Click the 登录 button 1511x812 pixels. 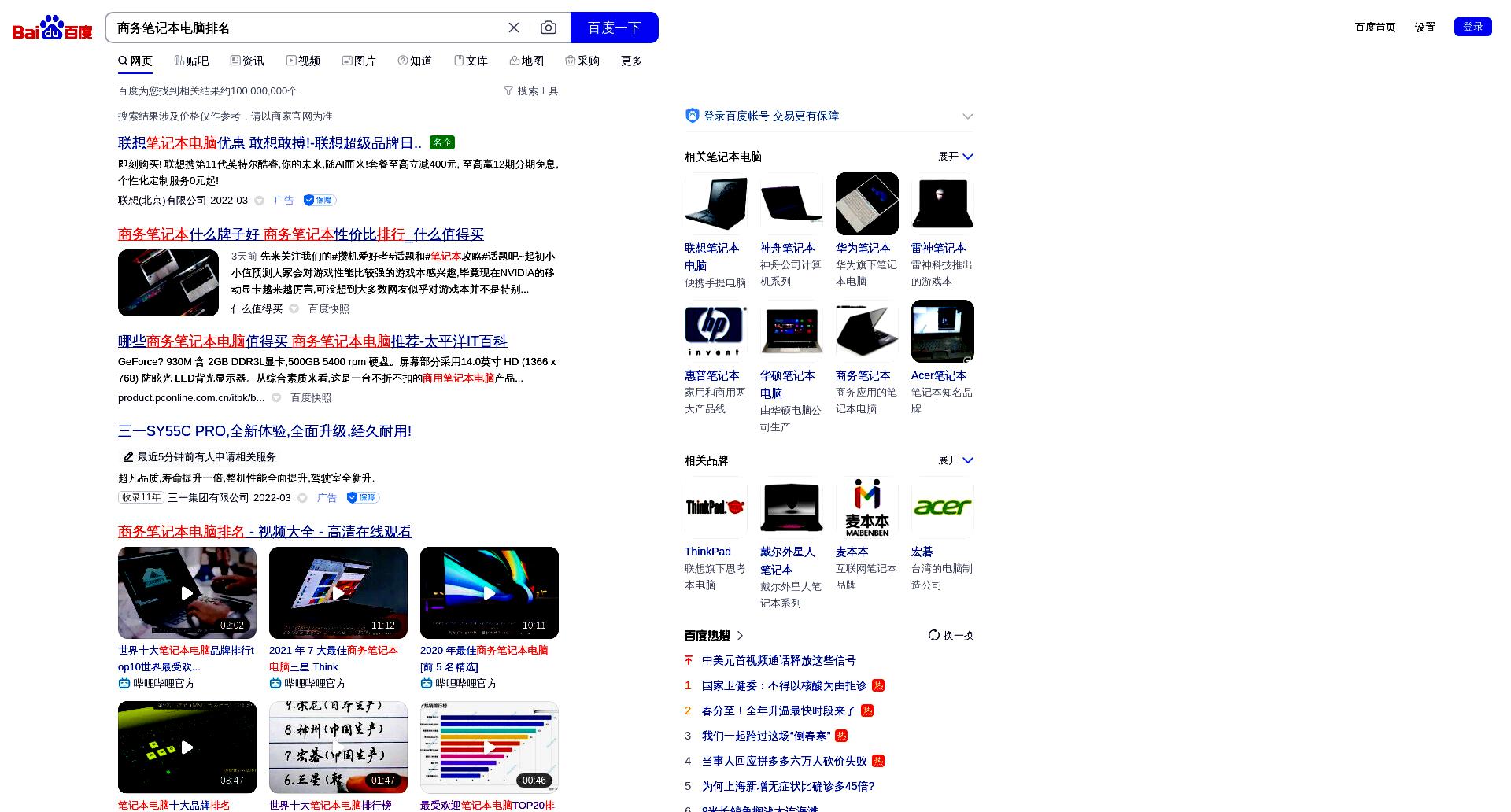tap(1473, 27)
